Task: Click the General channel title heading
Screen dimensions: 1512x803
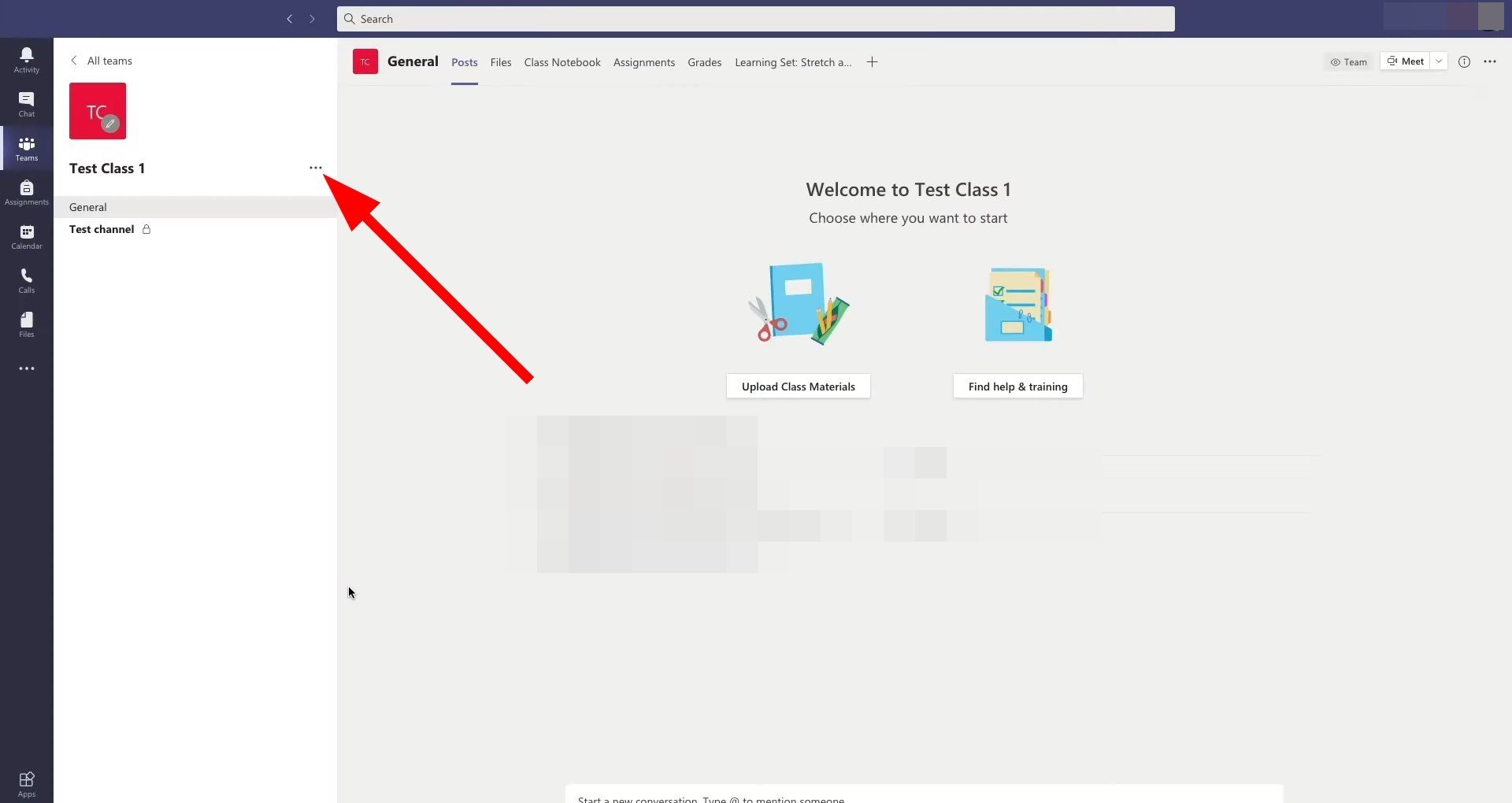Action: (413, 61)
